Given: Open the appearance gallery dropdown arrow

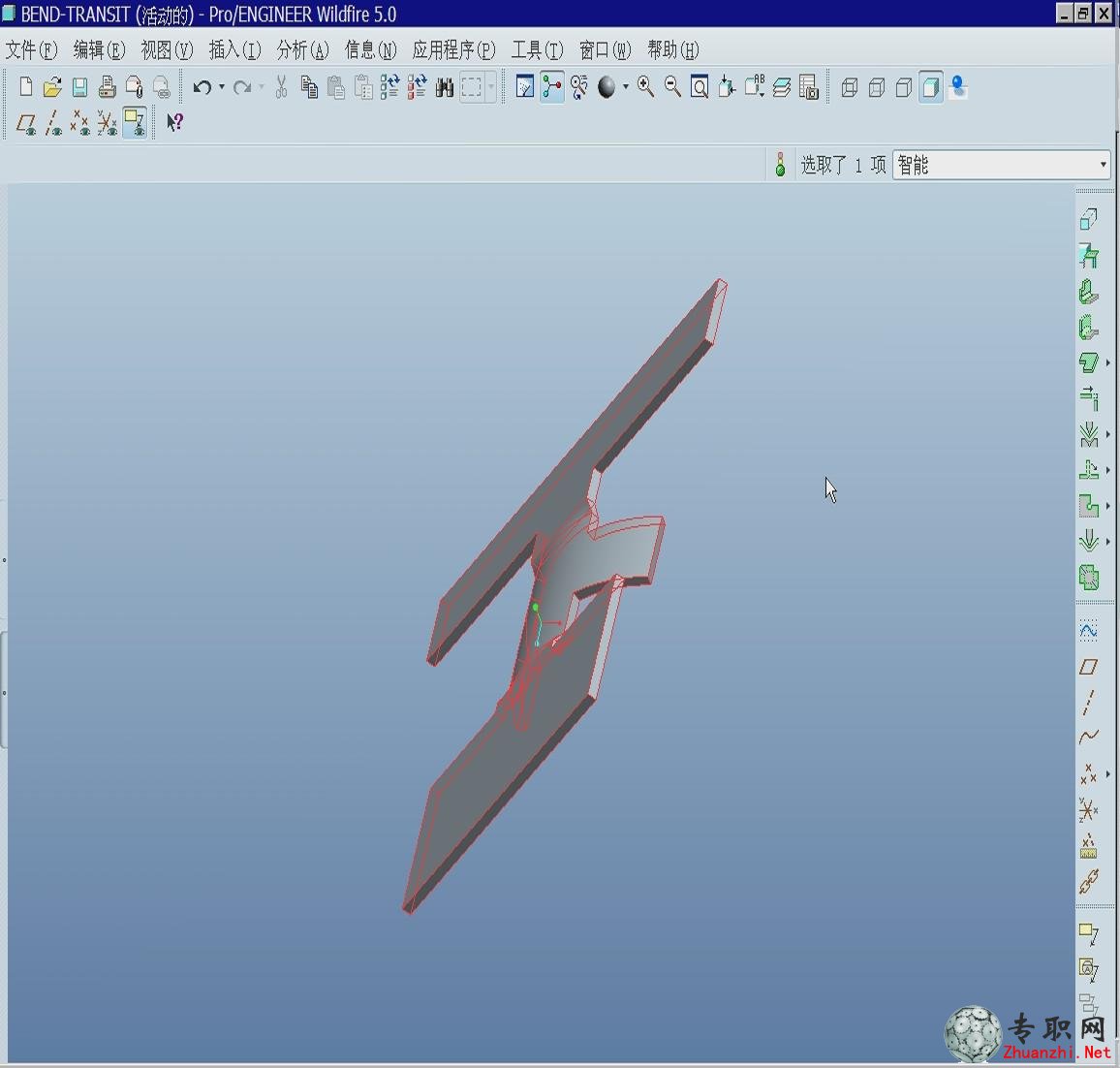Looking at the screenshot, I should tap(626, 87).
